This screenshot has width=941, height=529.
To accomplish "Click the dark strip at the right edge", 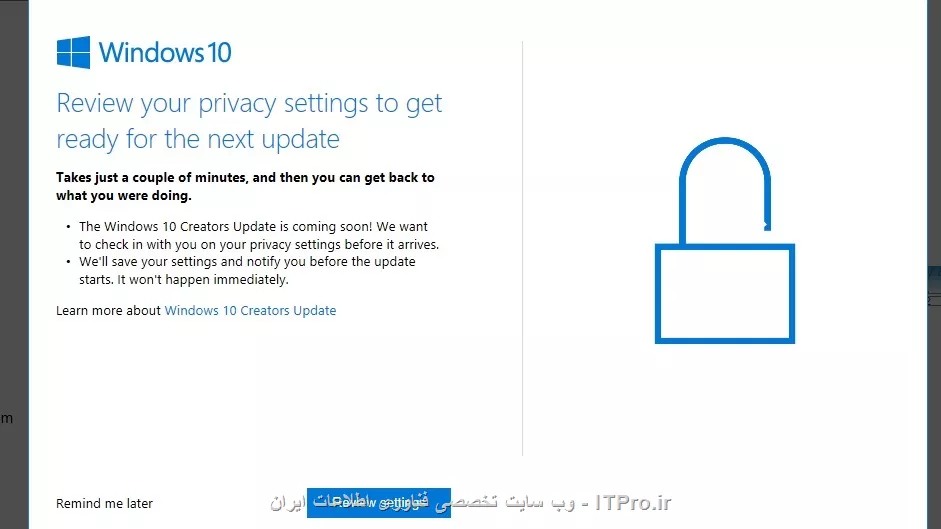I will coord(934,264).
